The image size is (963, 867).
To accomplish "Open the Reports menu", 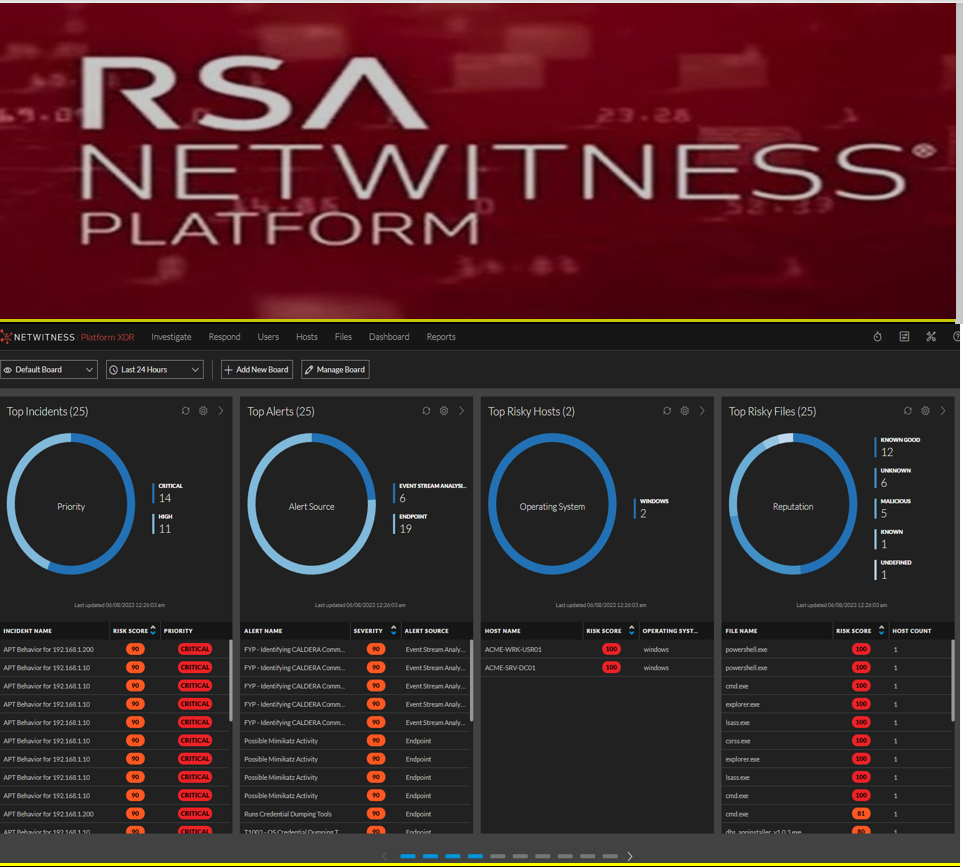I will (441, 336).
